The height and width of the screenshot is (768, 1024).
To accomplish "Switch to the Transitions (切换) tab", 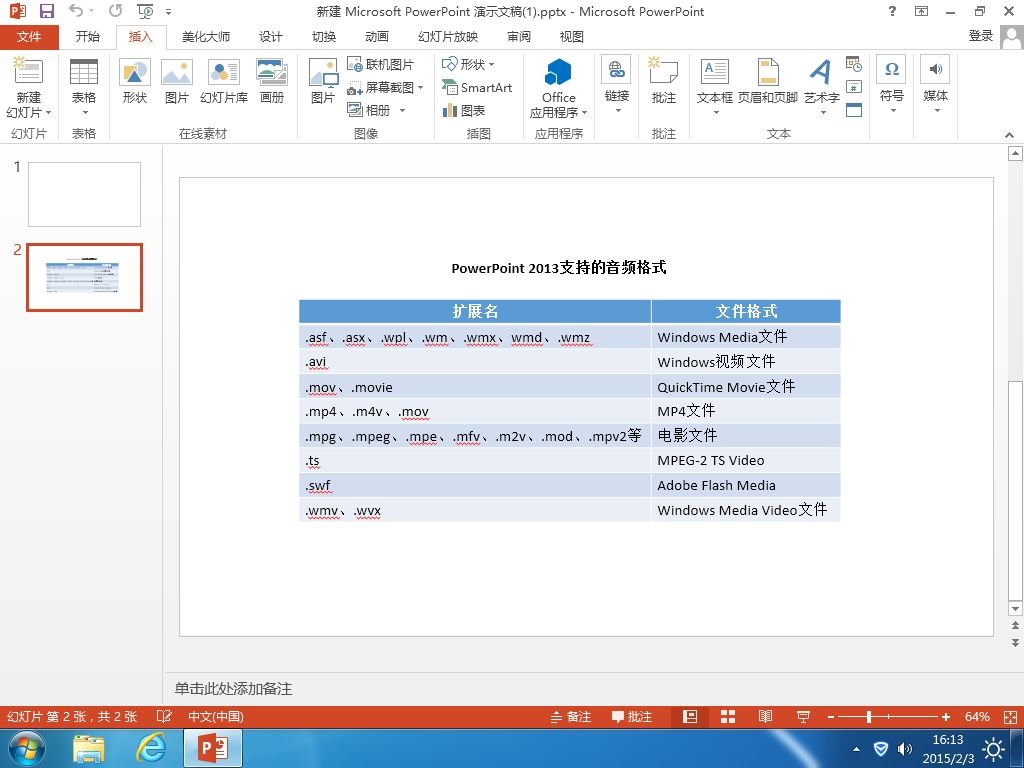I will coord(324,37).
